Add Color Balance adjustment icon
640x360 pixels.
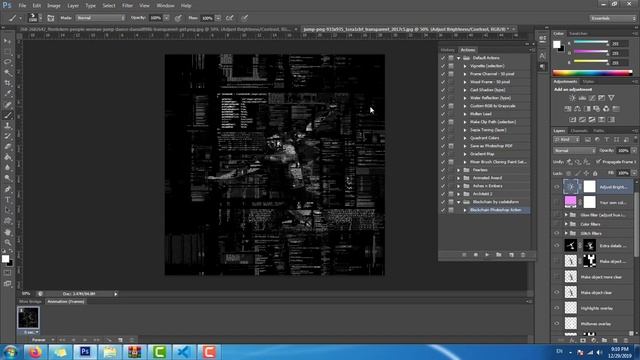click(577, 109)
